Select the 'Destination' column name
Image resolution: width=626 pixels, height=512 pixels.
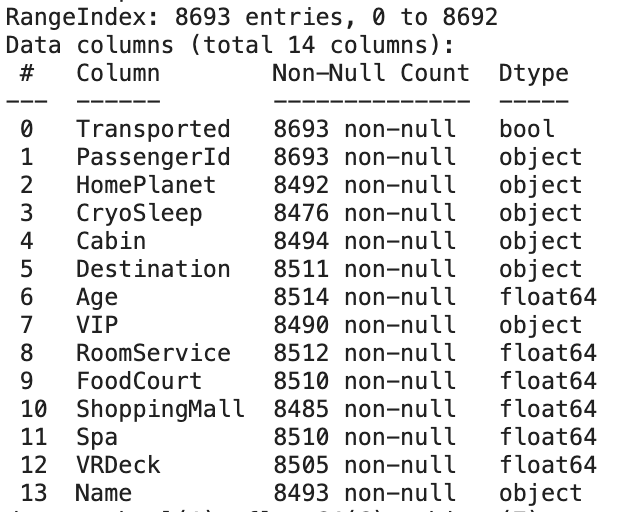[152, 269]
